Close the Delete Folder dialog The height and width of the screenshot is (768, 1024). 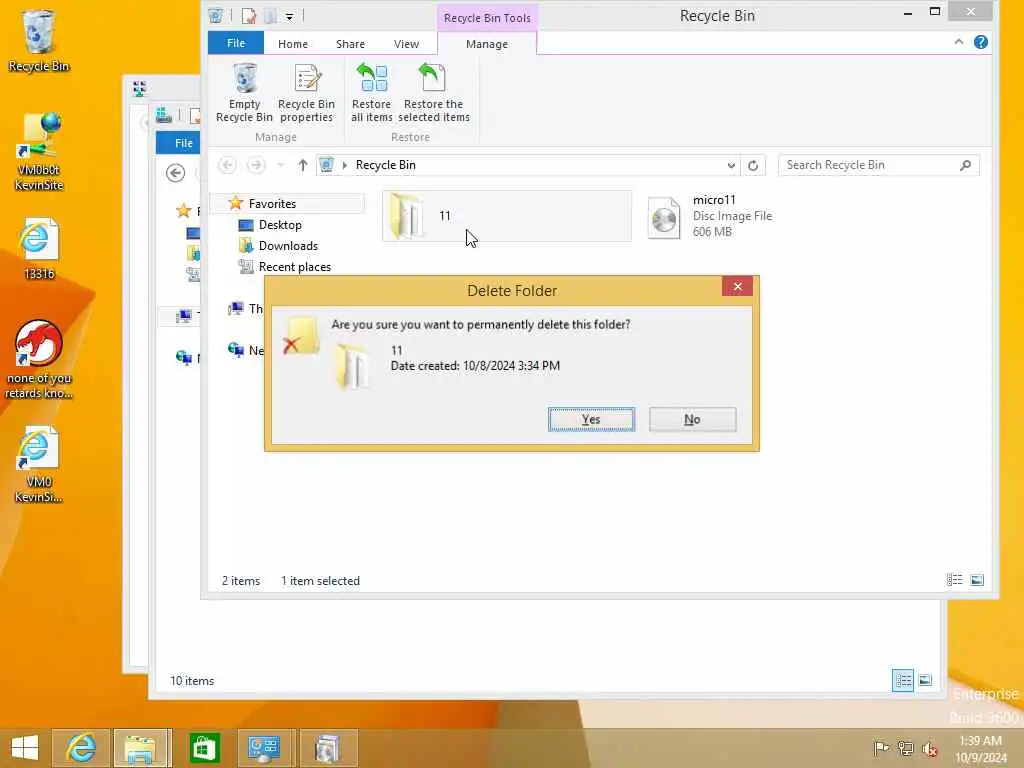tap(737, 287)
